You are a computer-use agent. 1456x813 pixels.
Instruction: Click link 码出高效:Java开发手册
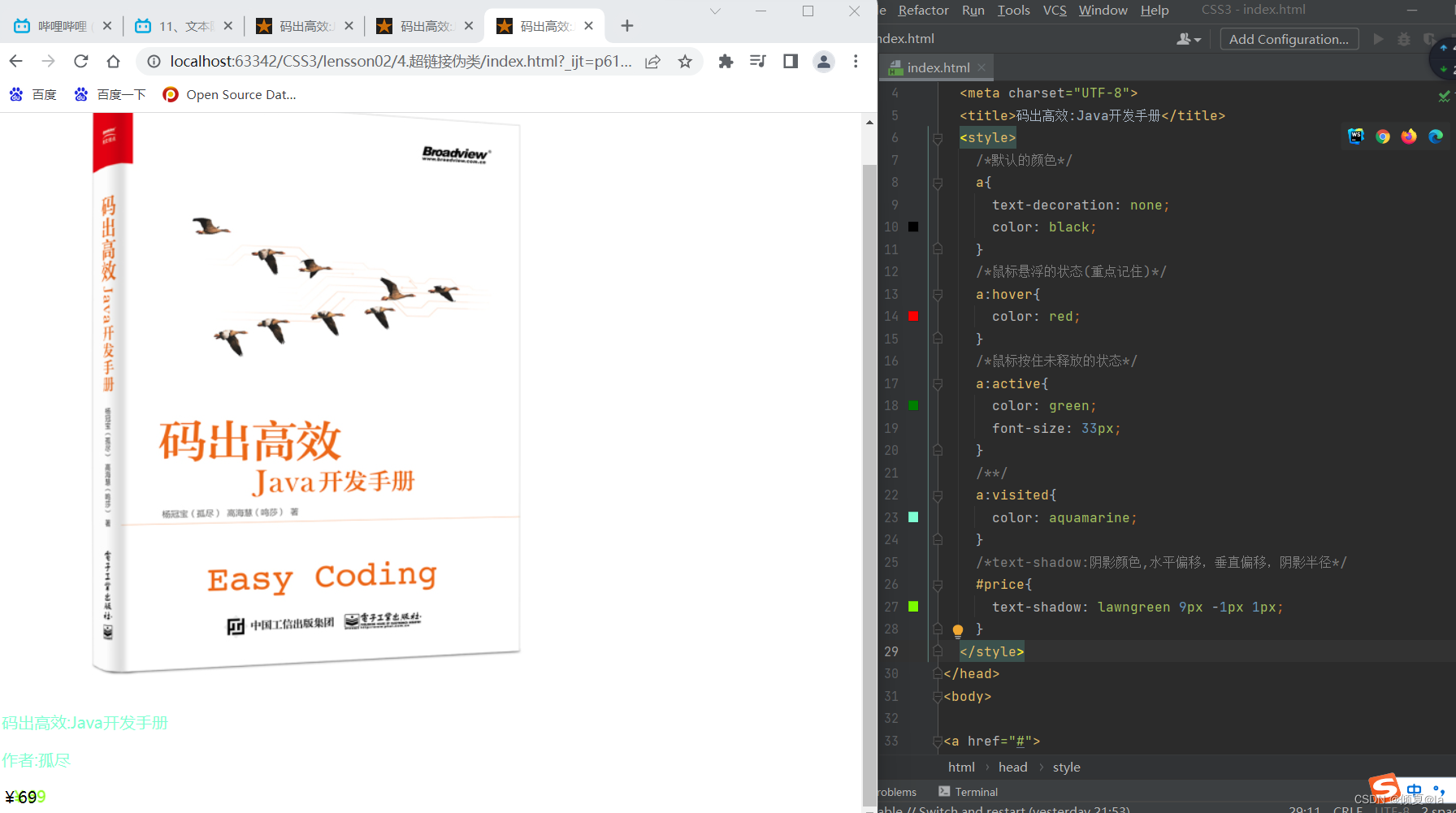(x=84, y=723)
